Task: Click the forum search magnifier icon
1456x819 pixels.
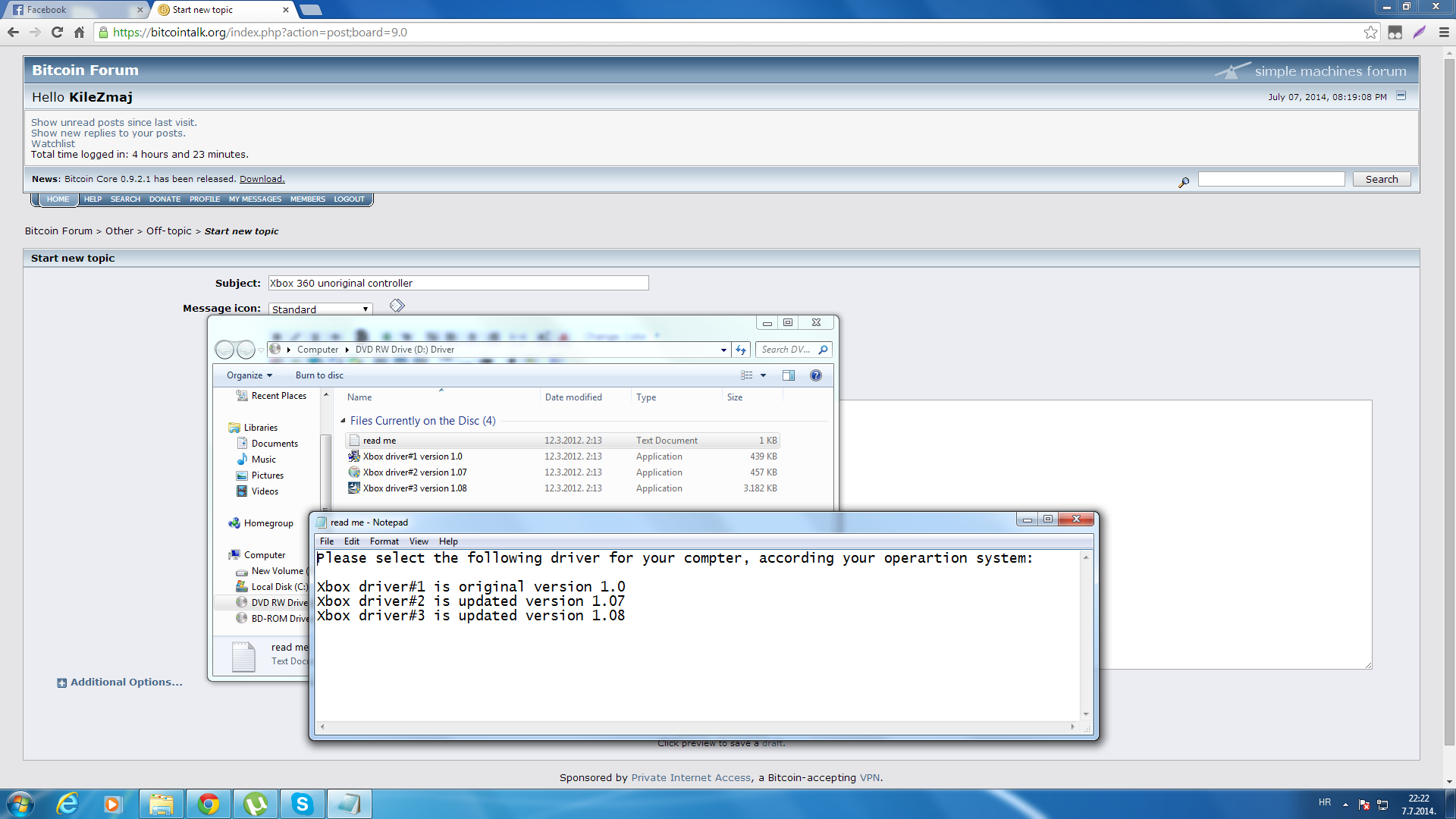Action: point(1184,182)
